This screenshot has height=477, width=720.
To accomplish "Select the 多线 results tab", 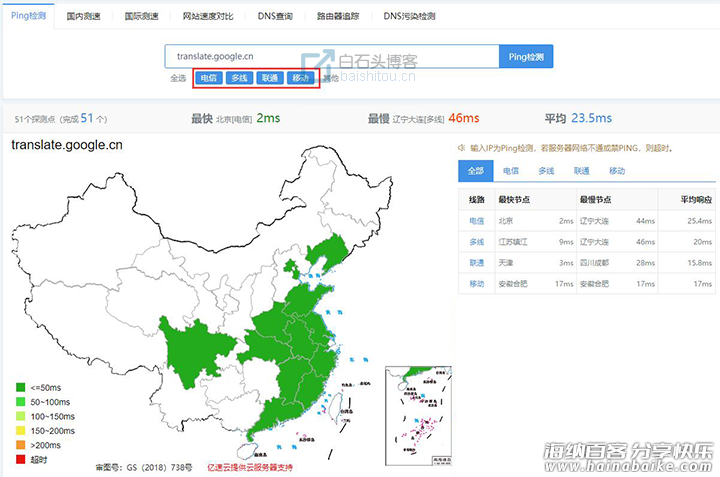I will pos(546,171).
